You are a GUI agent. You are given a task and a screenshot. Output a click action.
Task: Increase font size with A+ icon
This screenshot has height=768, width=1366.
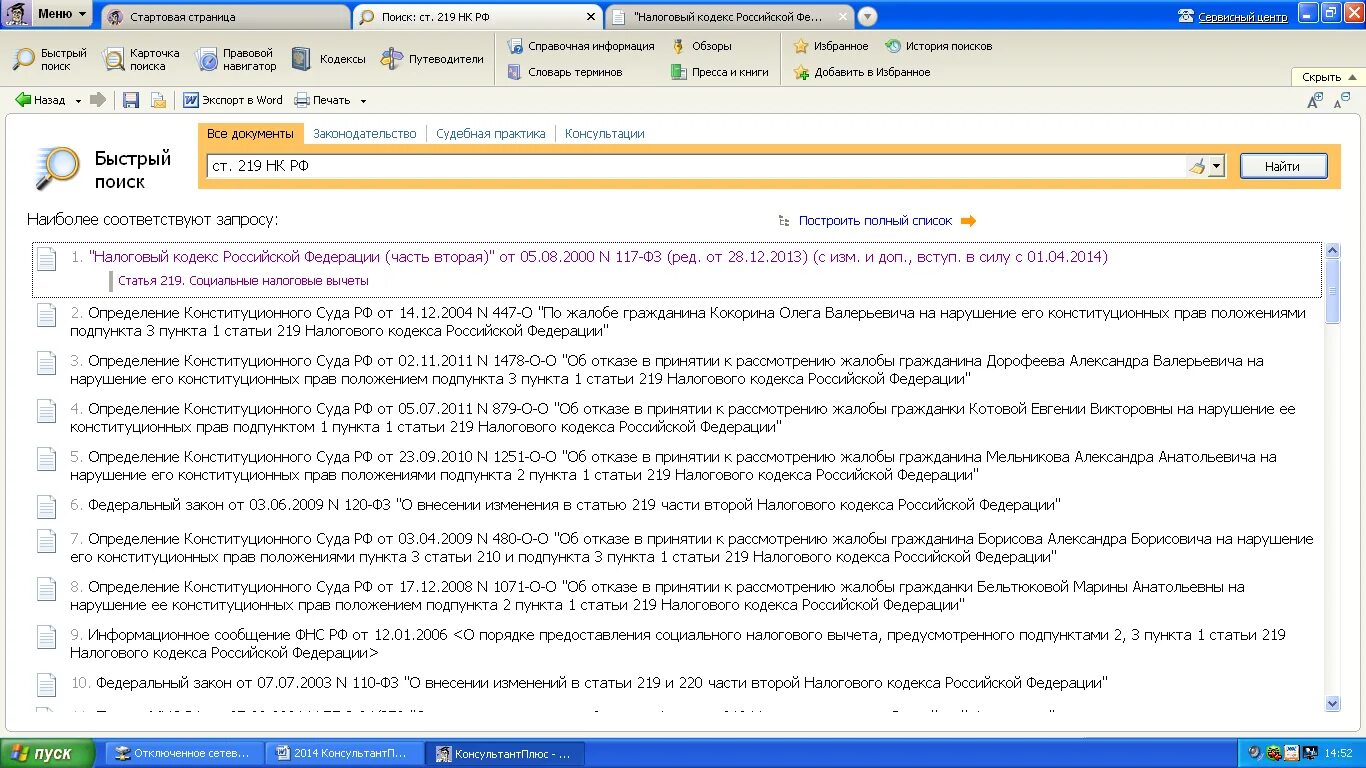1316,100
